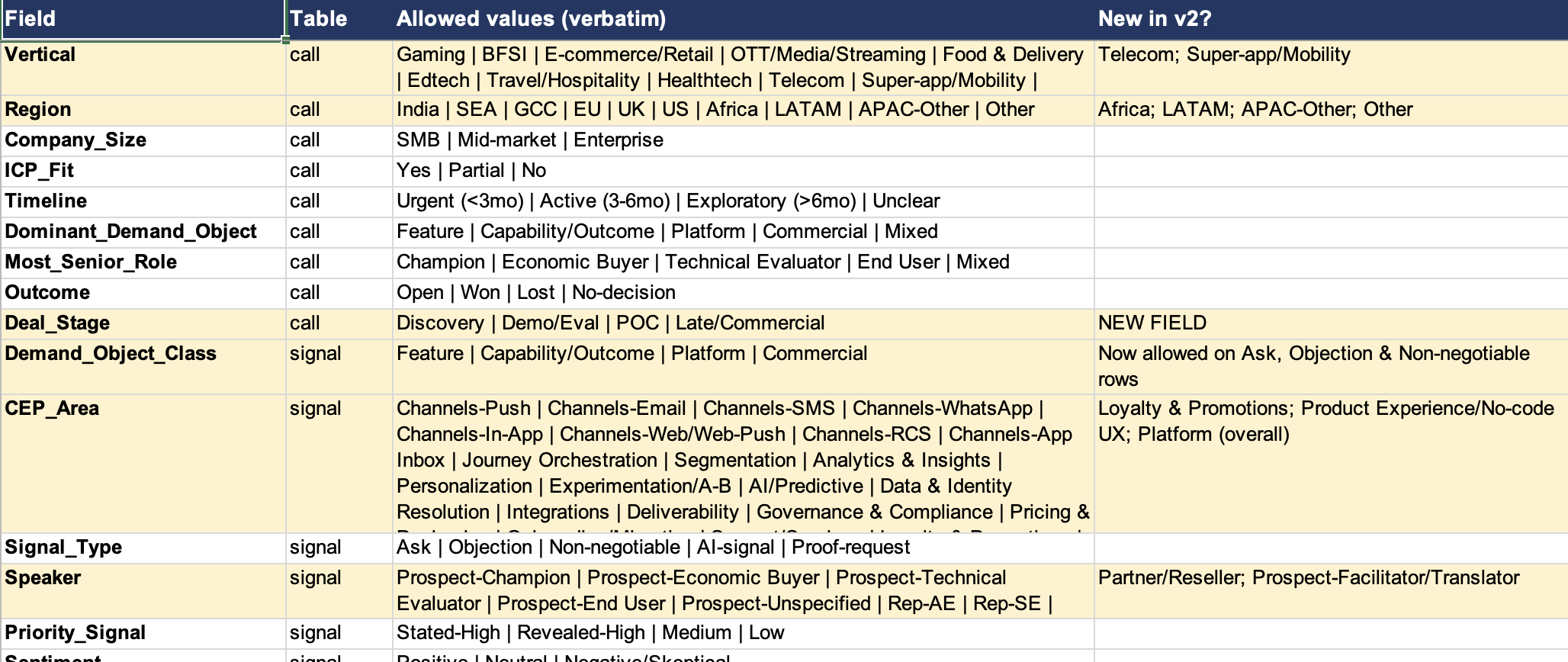Viewport: 1568px width, 662px height.
Task: Select cell starting 'Channels-Push | Channels-Email'
Action: tap(744, 464)
